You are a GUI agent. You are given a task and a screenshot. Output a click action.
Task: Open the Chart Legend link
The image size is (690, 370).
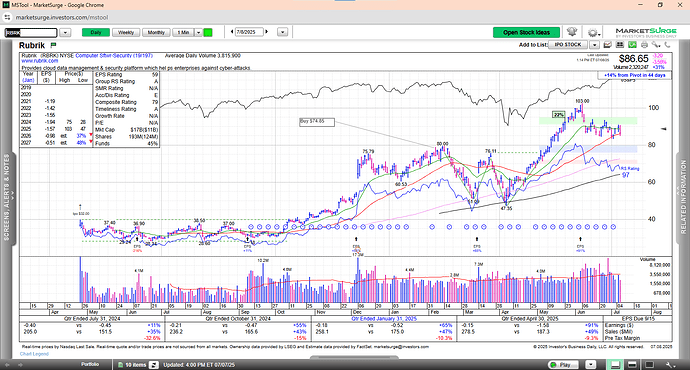[x=34, y=354]
